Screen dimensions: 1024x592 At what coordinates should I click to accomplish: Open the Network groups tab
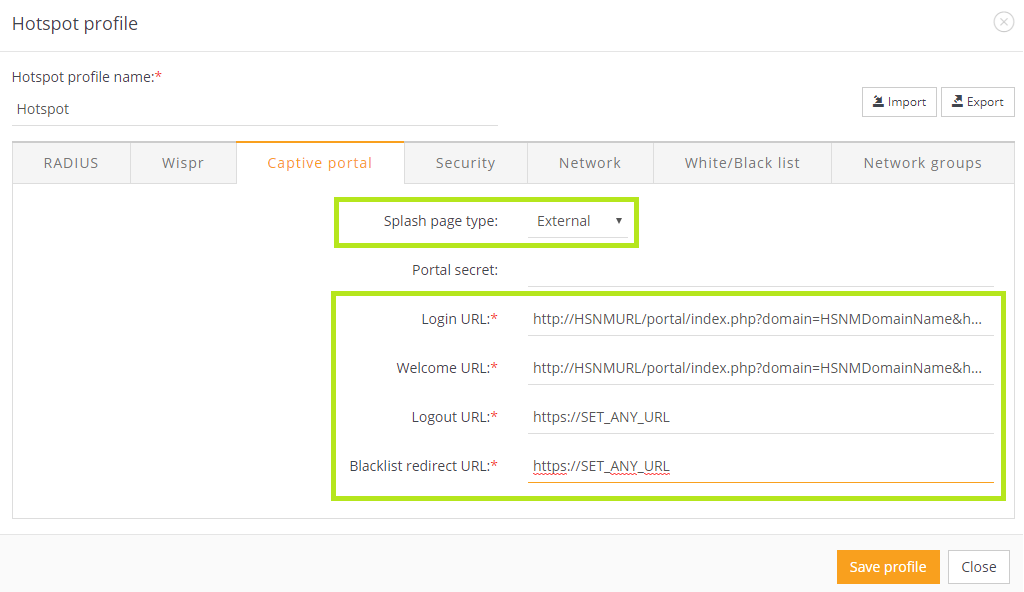(922, 163)
